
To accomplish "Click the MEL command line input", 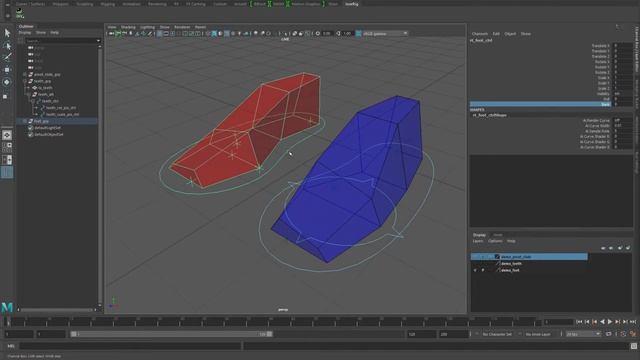I will (130, 346).
